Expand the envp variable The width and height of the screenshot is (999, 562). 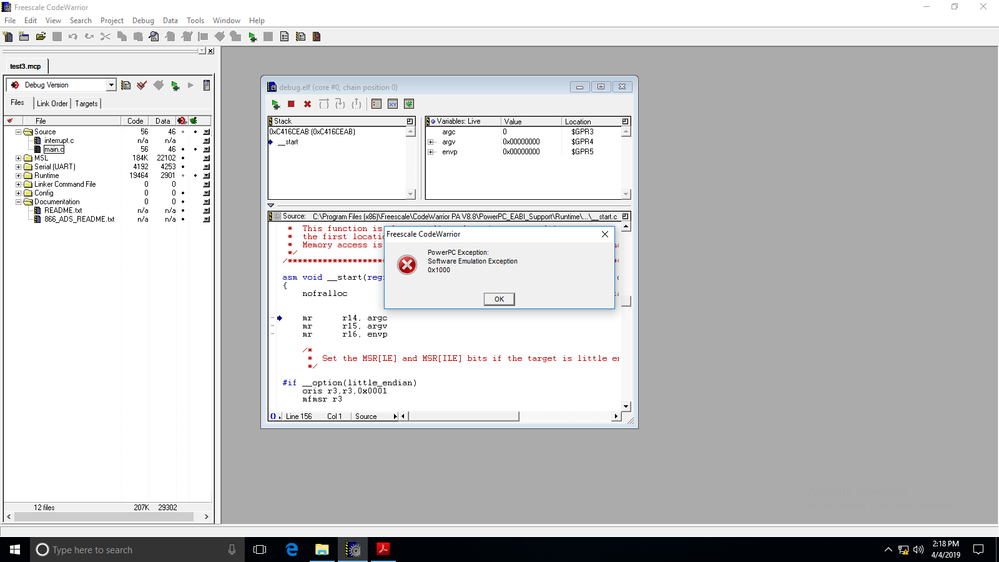431,152
